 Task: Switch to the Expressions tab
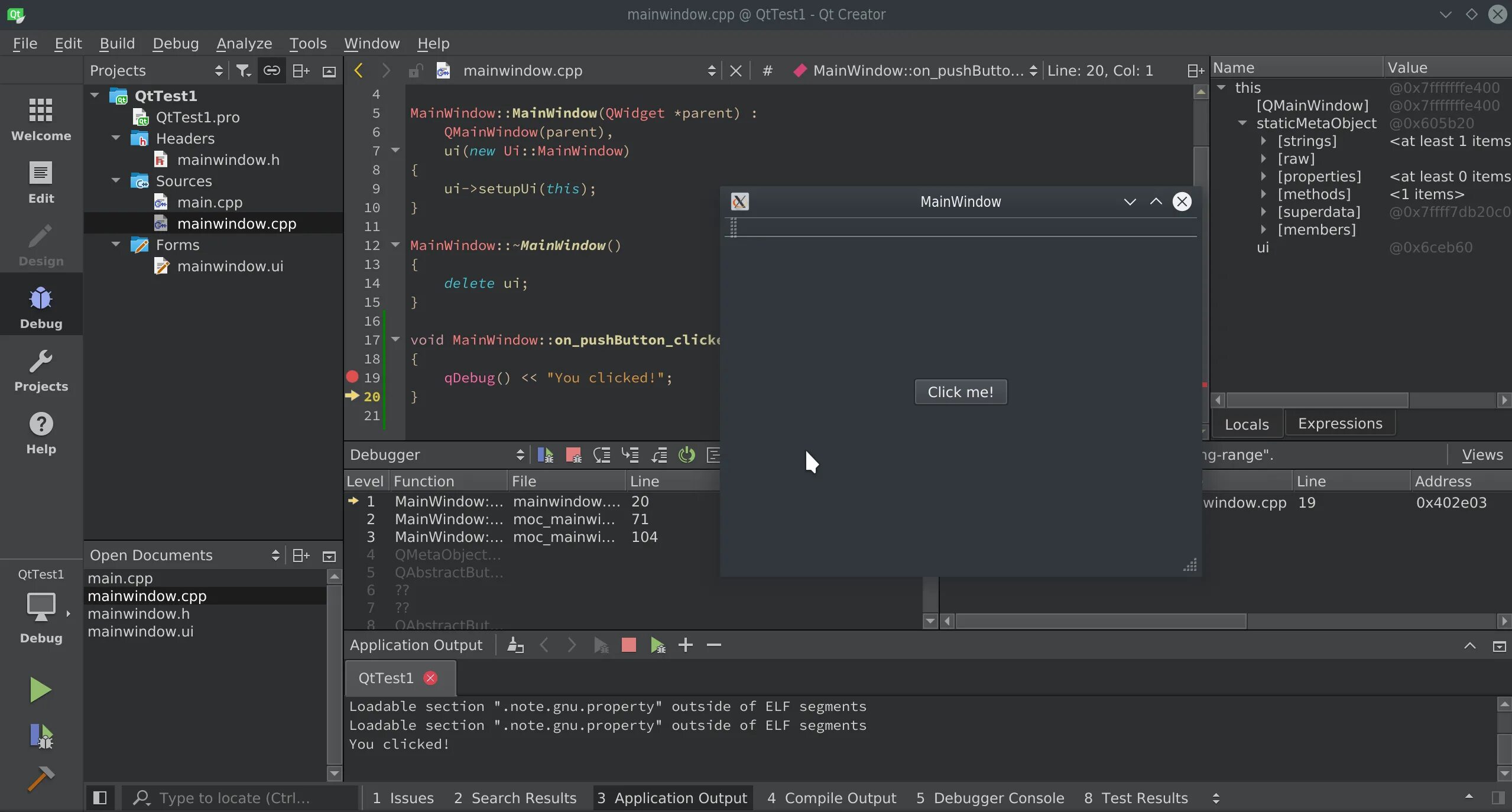[x=1339, y=423]
